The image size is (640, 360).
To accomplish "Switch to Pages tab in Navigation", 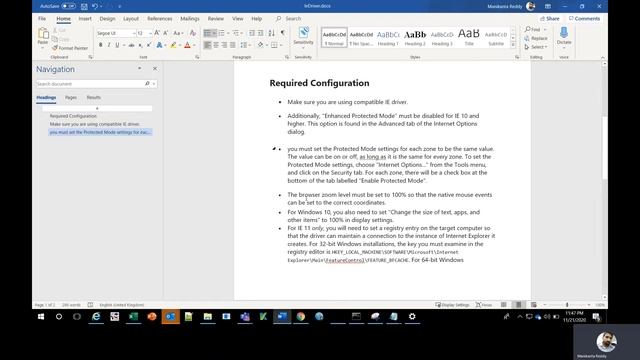I will pyautogui.click(x=71, y=98).
